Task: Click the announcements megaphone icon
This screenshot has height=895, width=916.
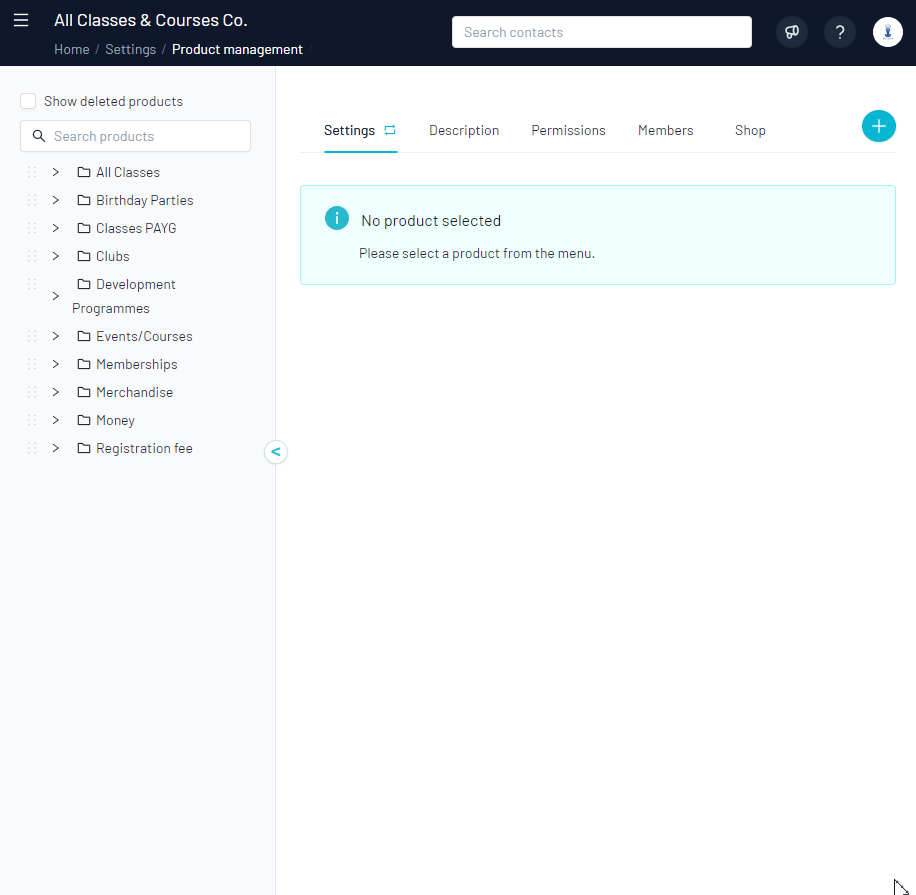Action: [x=792, y=32]
